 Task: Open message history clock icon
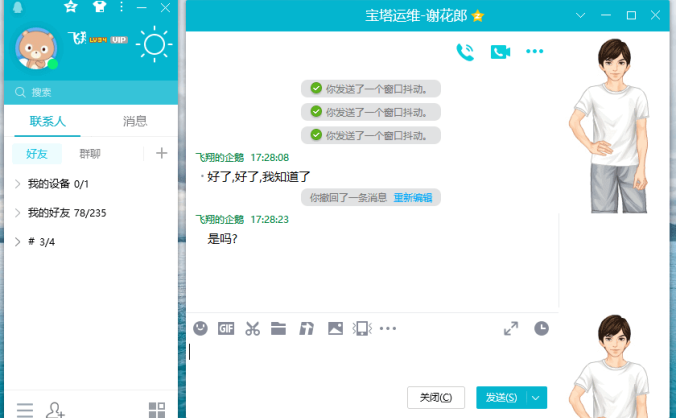point(541,328)
